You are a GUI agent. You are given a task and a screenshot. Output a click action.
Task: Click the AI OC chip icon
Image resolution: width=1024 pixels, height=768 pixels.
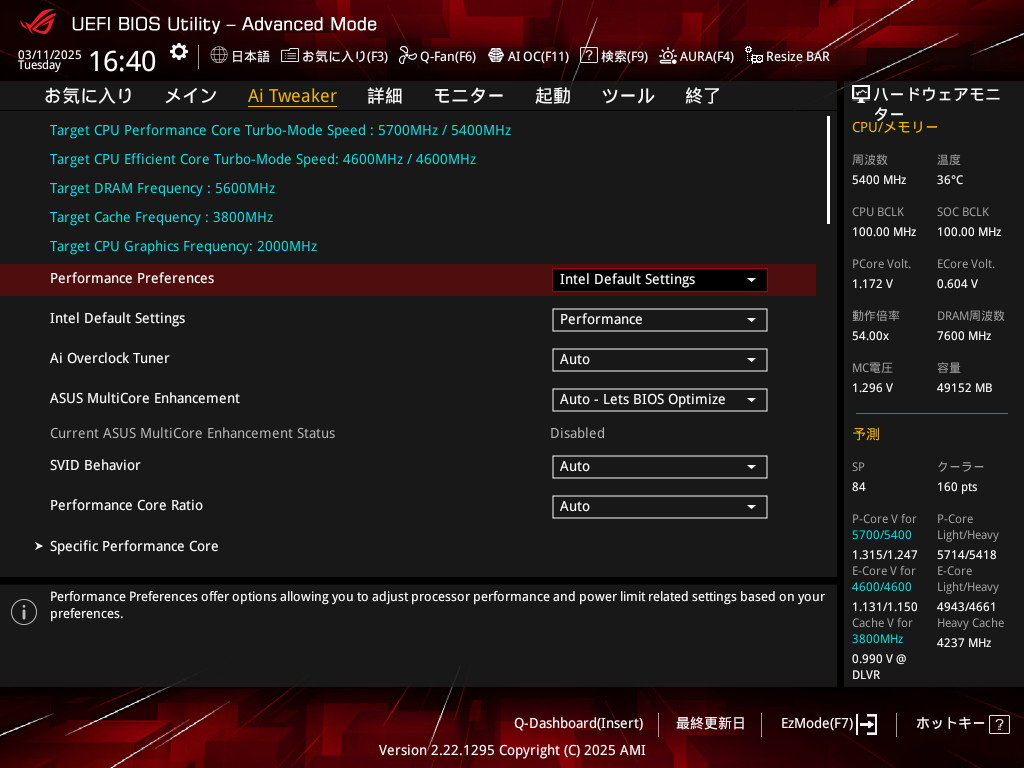(x=495, y=56)
